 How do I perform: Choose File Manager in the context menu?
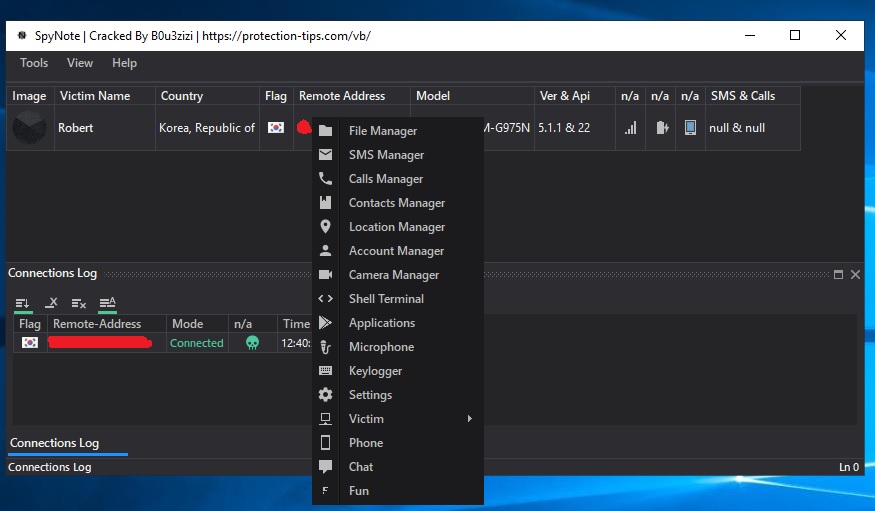click(x=397, y=131)
